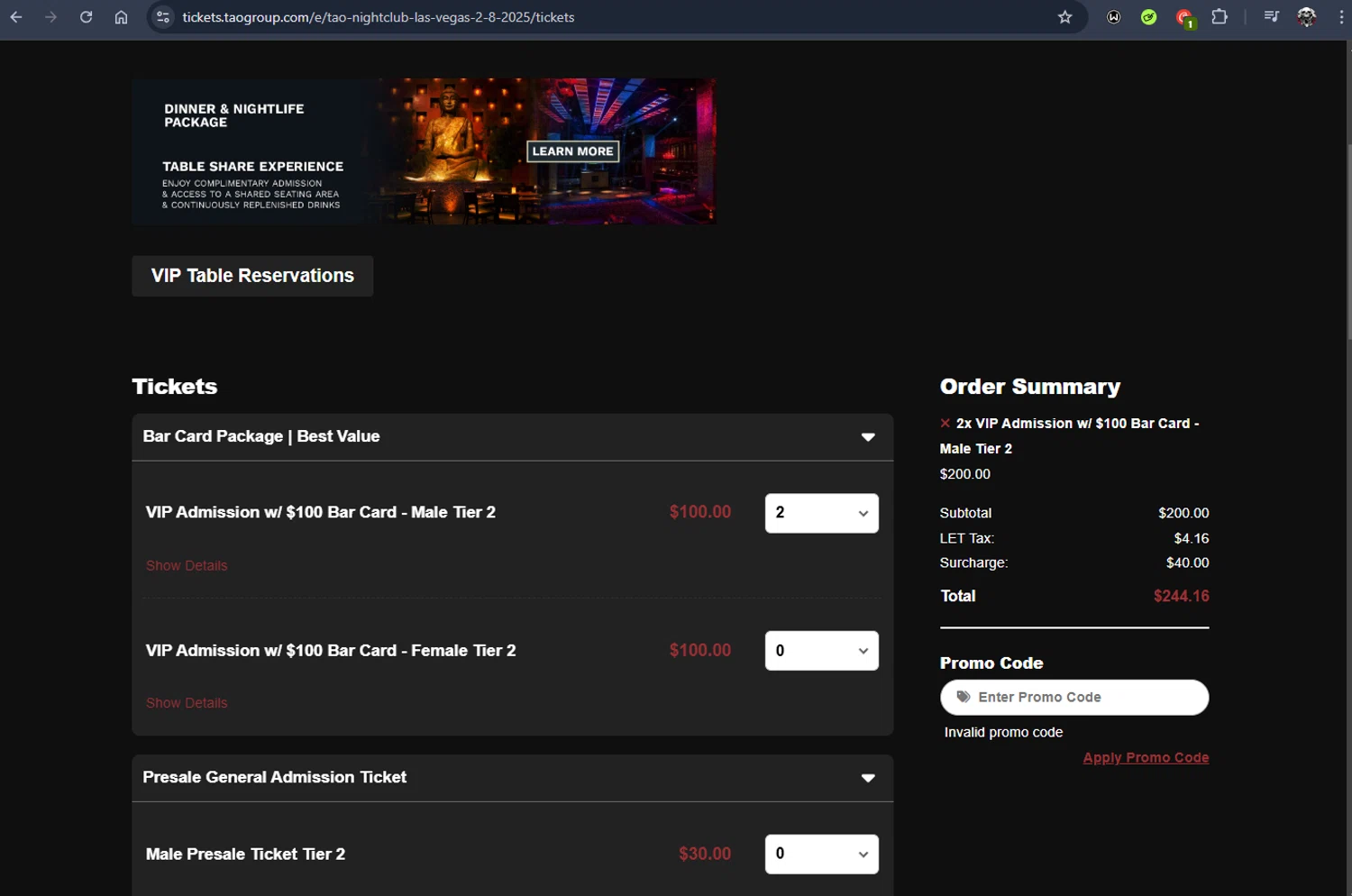This screenshot has width=1352, height=896.
Task: Collapse the Bar Card Package section
Action: point(867,437)
